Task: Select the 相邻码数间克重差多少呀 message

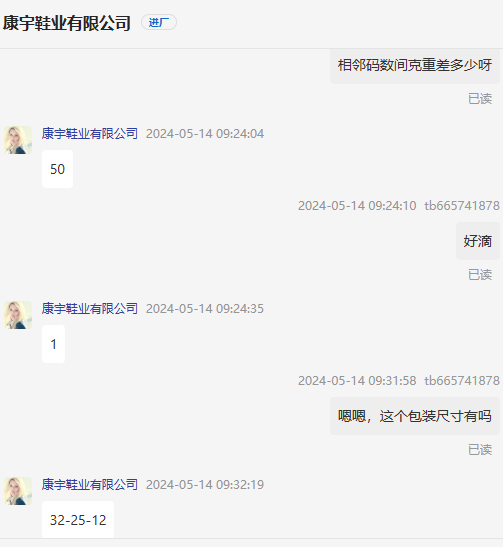Action: 415,65
